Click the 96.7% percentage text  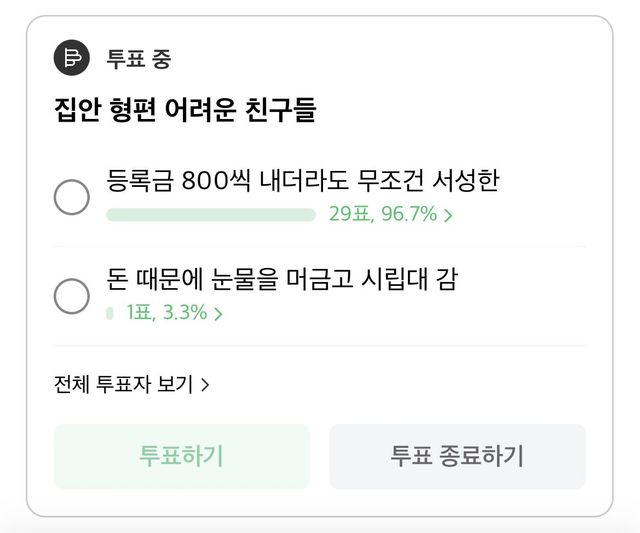[410, 214]
